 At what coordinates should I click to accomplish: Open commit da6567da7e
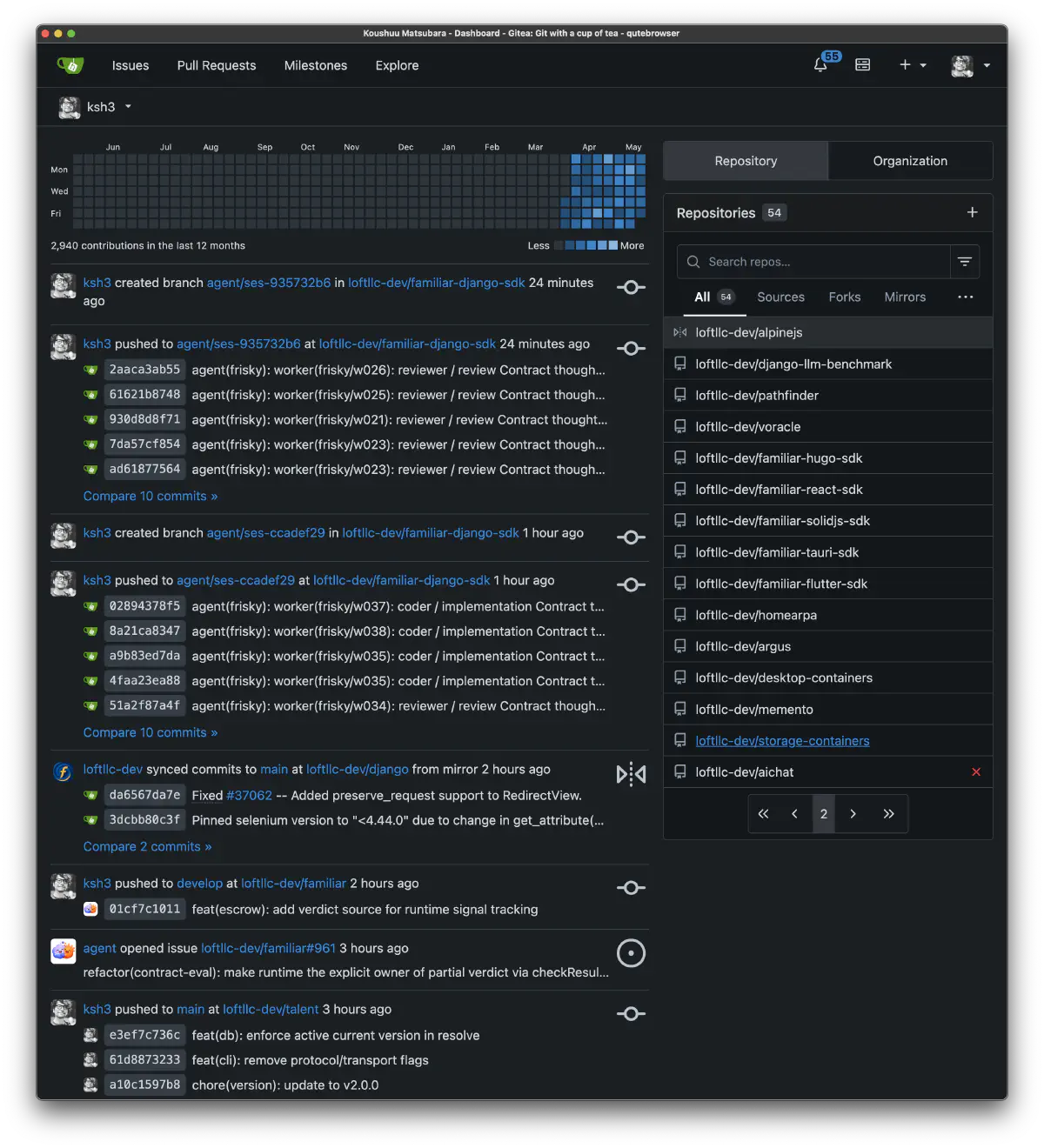(x=144, y=795)
